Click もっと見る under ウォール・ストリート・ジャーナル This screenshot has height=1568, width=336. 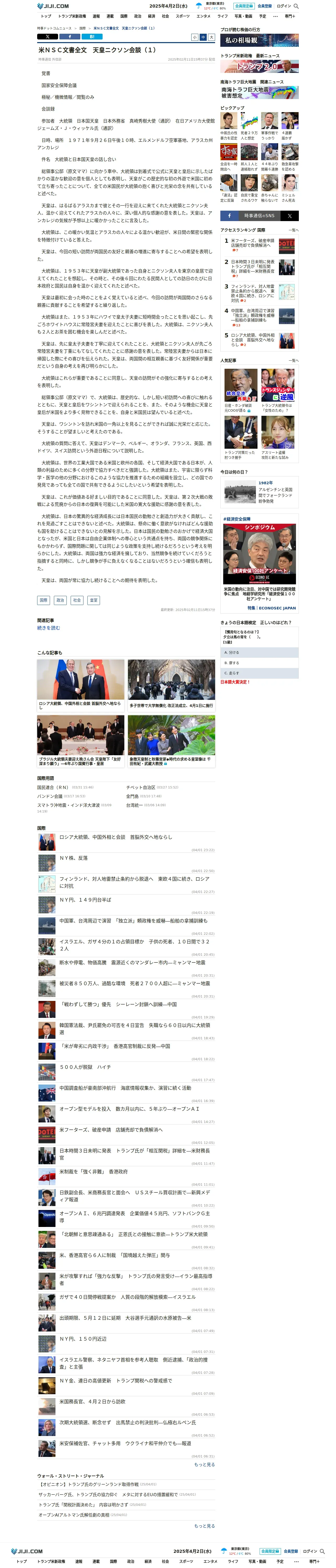tap(204, 1526)
